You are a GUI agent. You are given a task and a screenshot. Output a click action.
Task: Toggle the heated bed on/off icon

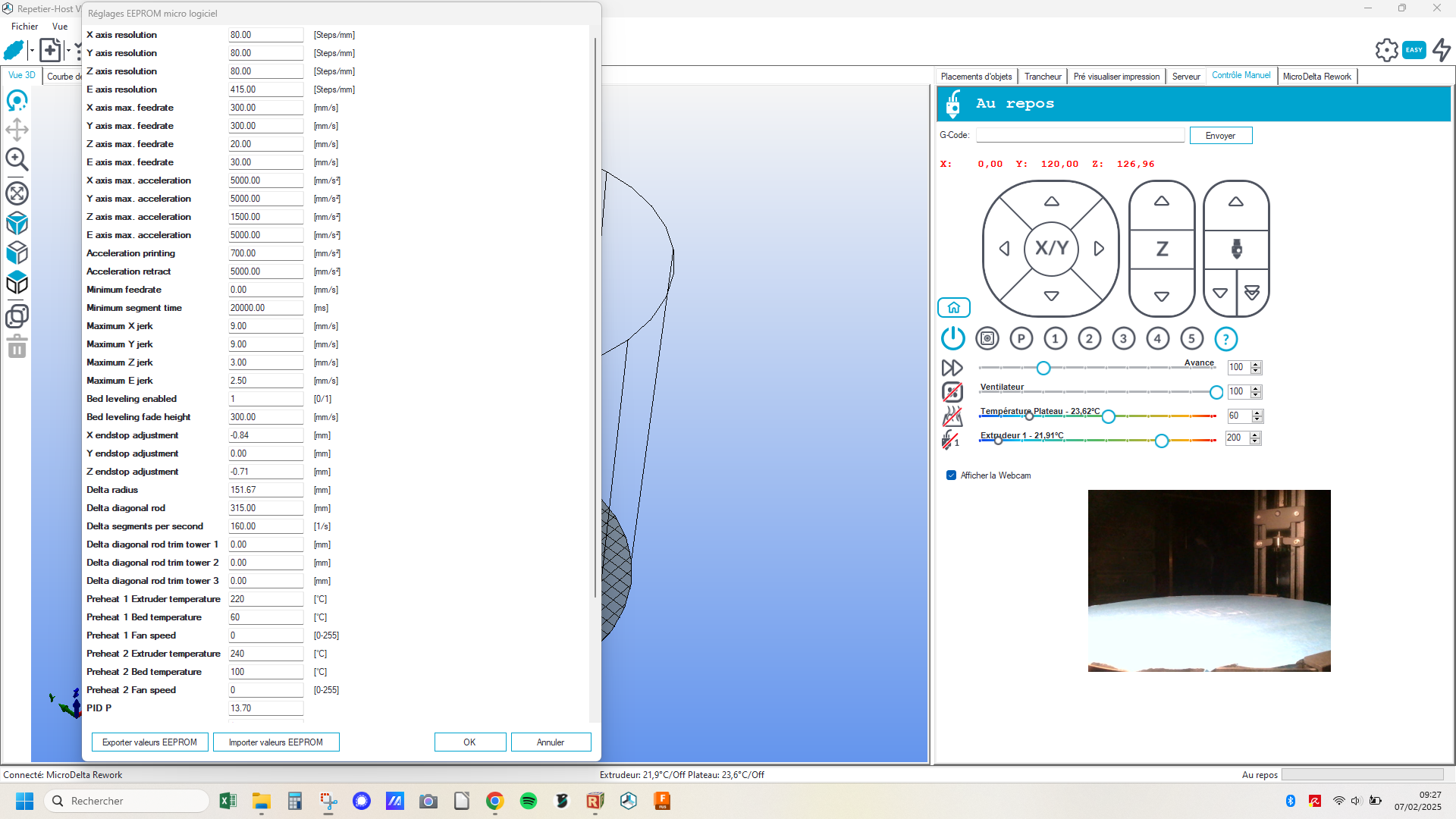tap(952, 416)
